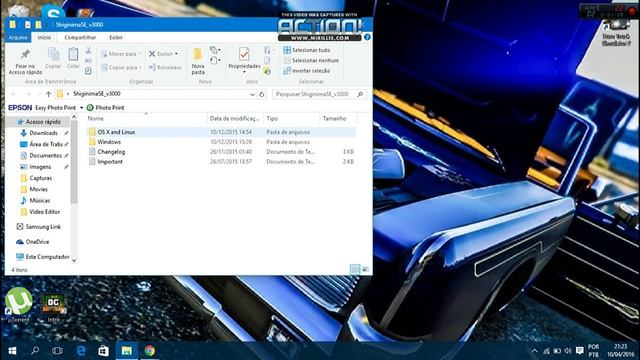Click the back navigation arrow

click(14, 94)
